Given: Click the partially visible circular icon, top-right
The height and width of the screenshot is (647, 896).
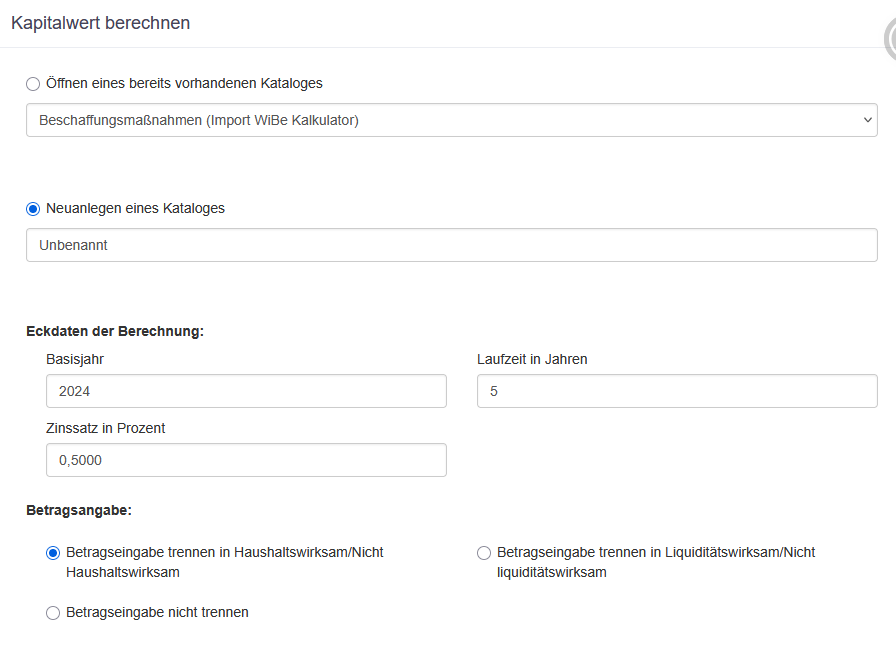Looking at the screenshot, I should coord(890,40).
